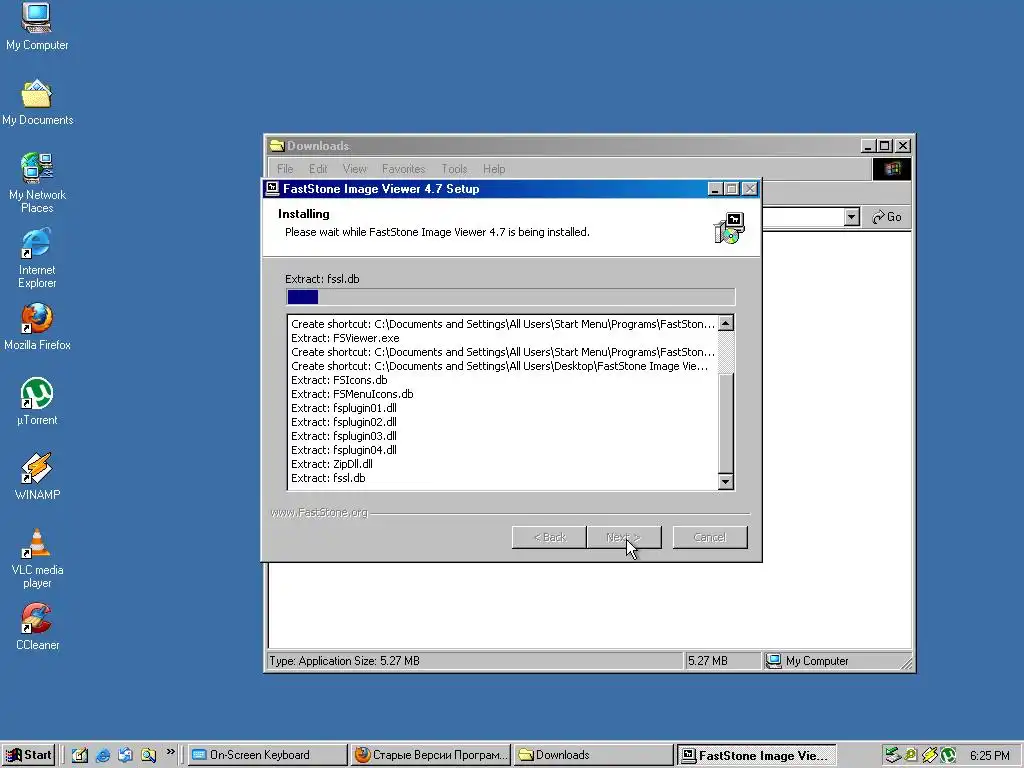The height and width of the screenshot is (768, 1024).
Task: Click the 6:25 PM taskbar clock
Action: [989, 756]
